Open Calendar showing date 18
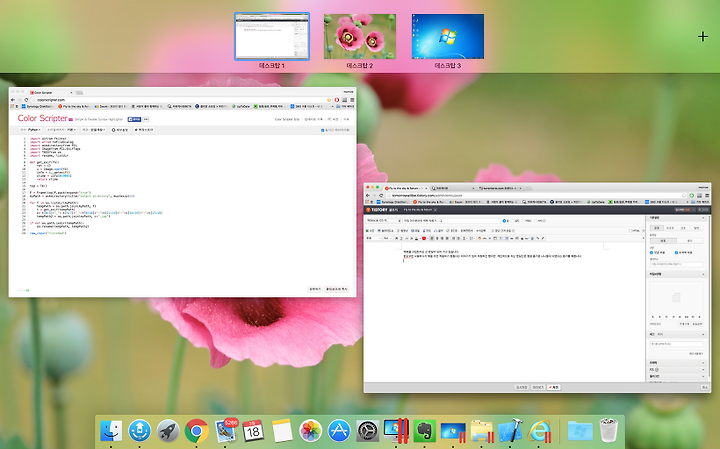The width and height of the screenshot is (720, 449). pos(253,431)
